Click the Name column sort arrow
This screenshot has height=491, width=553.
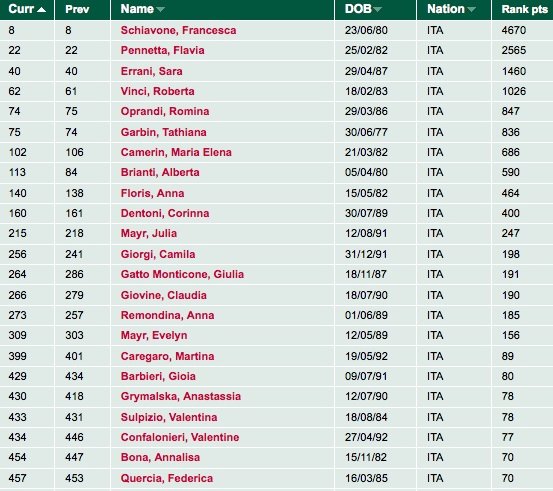160,10
